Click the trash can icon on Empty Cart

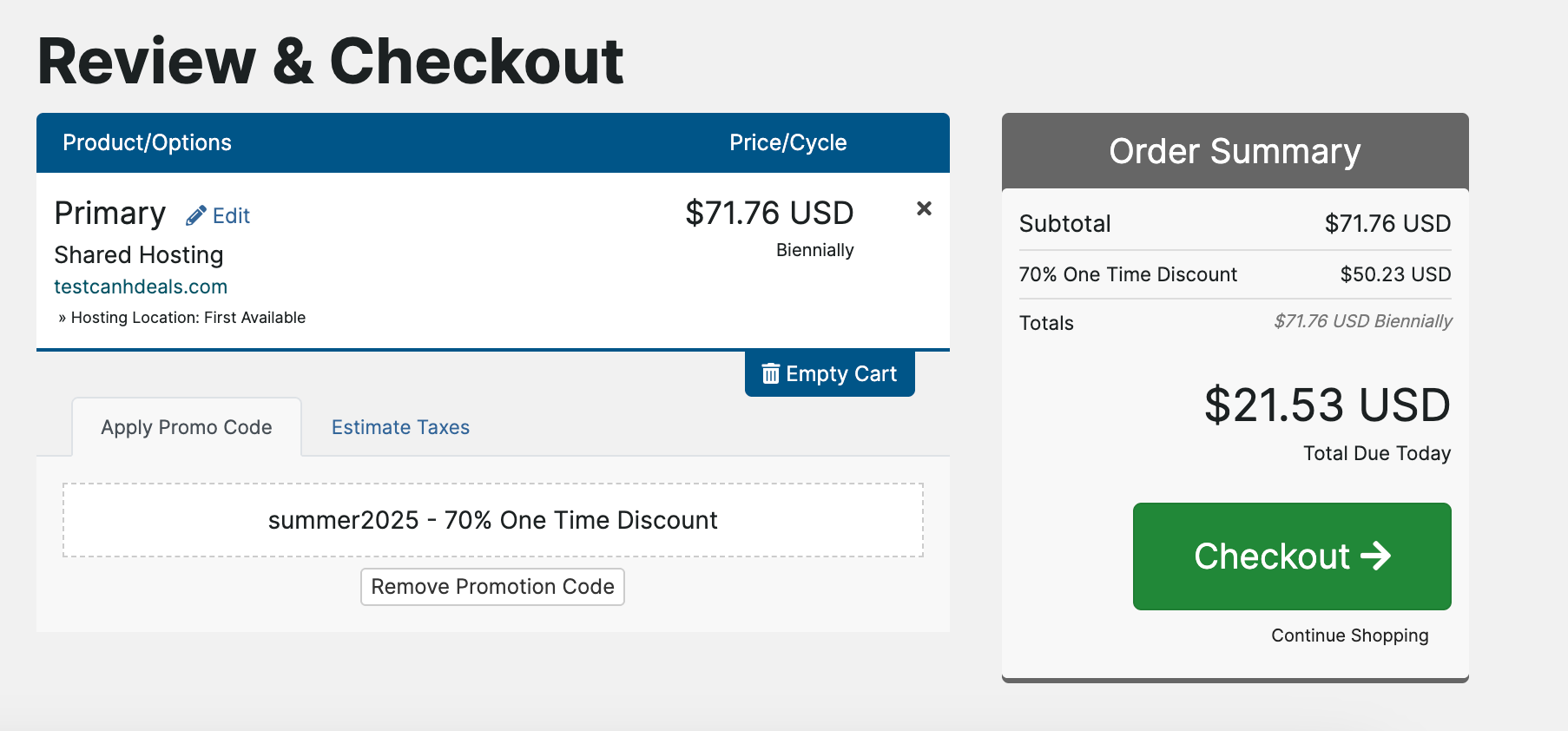coord(770,373)
